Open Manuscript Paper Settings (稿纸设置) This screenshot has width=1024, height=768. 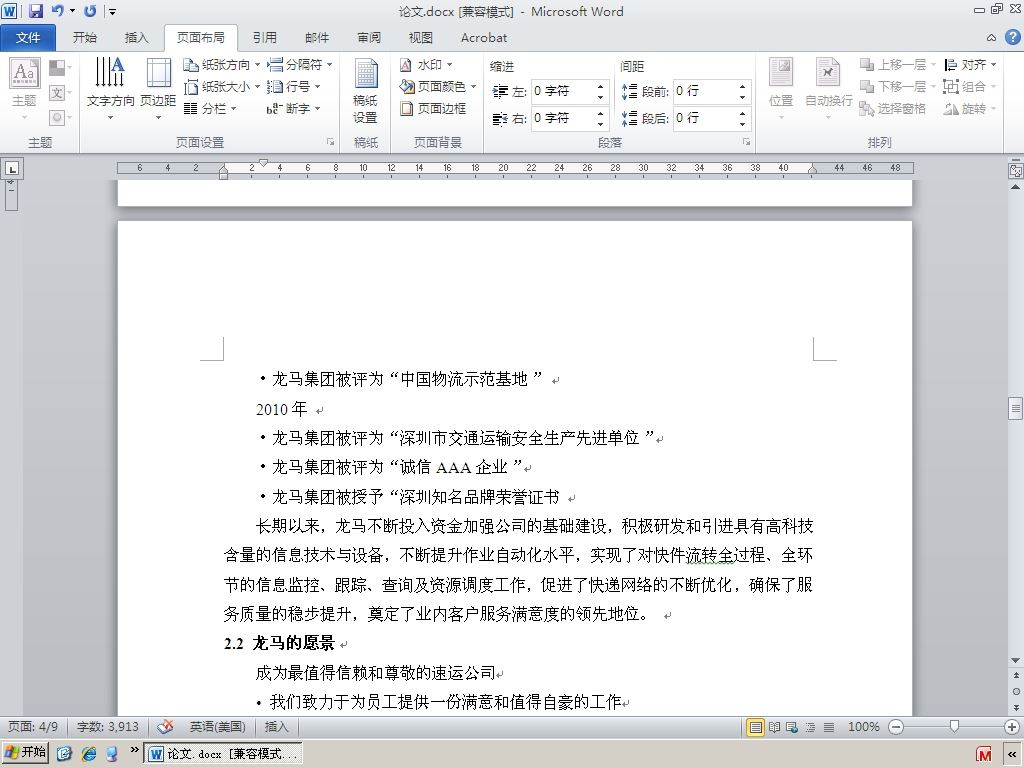pos(366,90)
